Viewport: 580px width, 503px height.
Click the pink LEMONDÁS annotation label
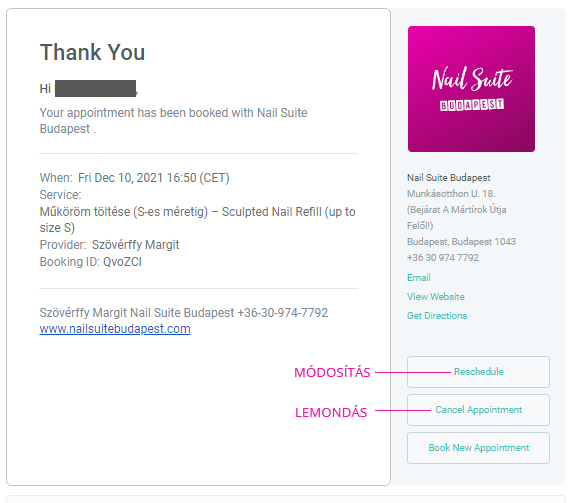[331, 412]
